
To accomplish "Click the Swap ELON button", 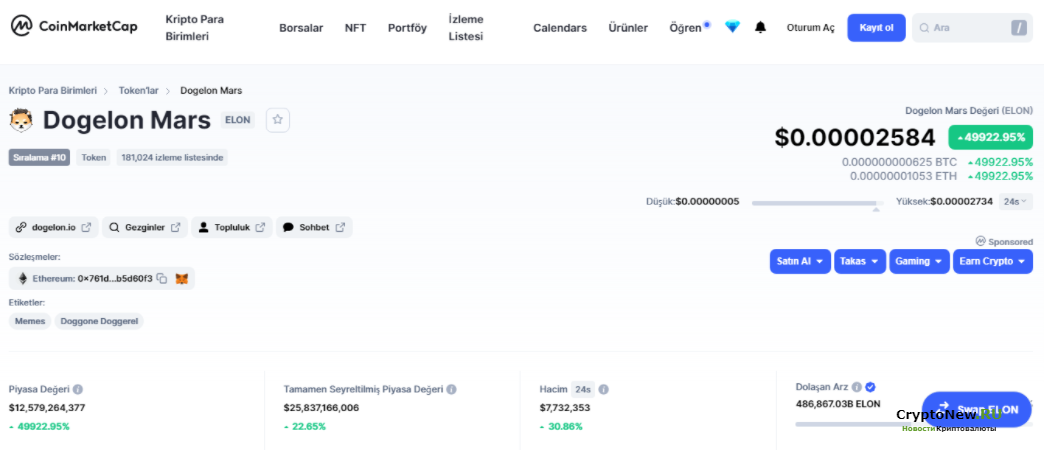I will [976, 409].
